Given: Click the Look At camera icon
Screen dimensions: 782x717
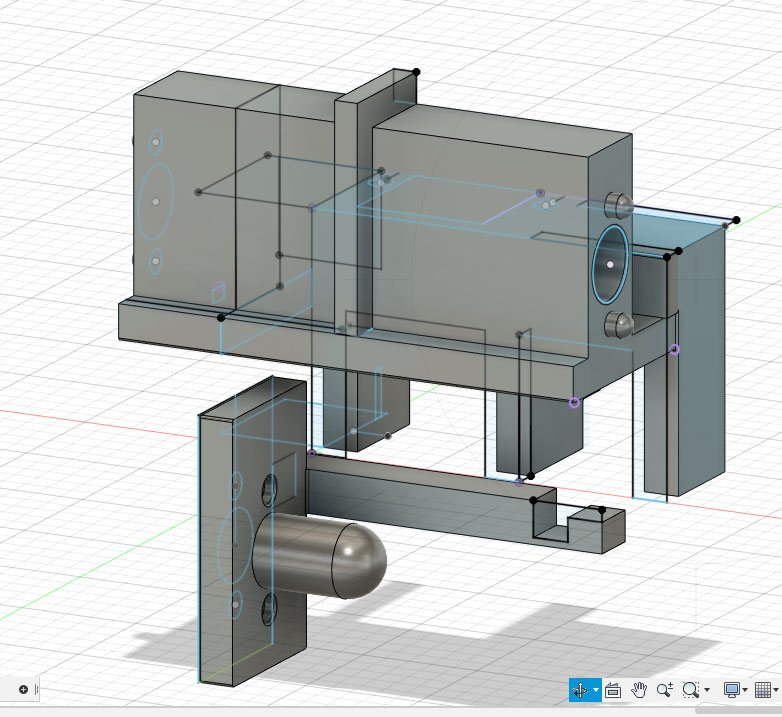Looking at the screenshot, I should click(x=614, y=690).
